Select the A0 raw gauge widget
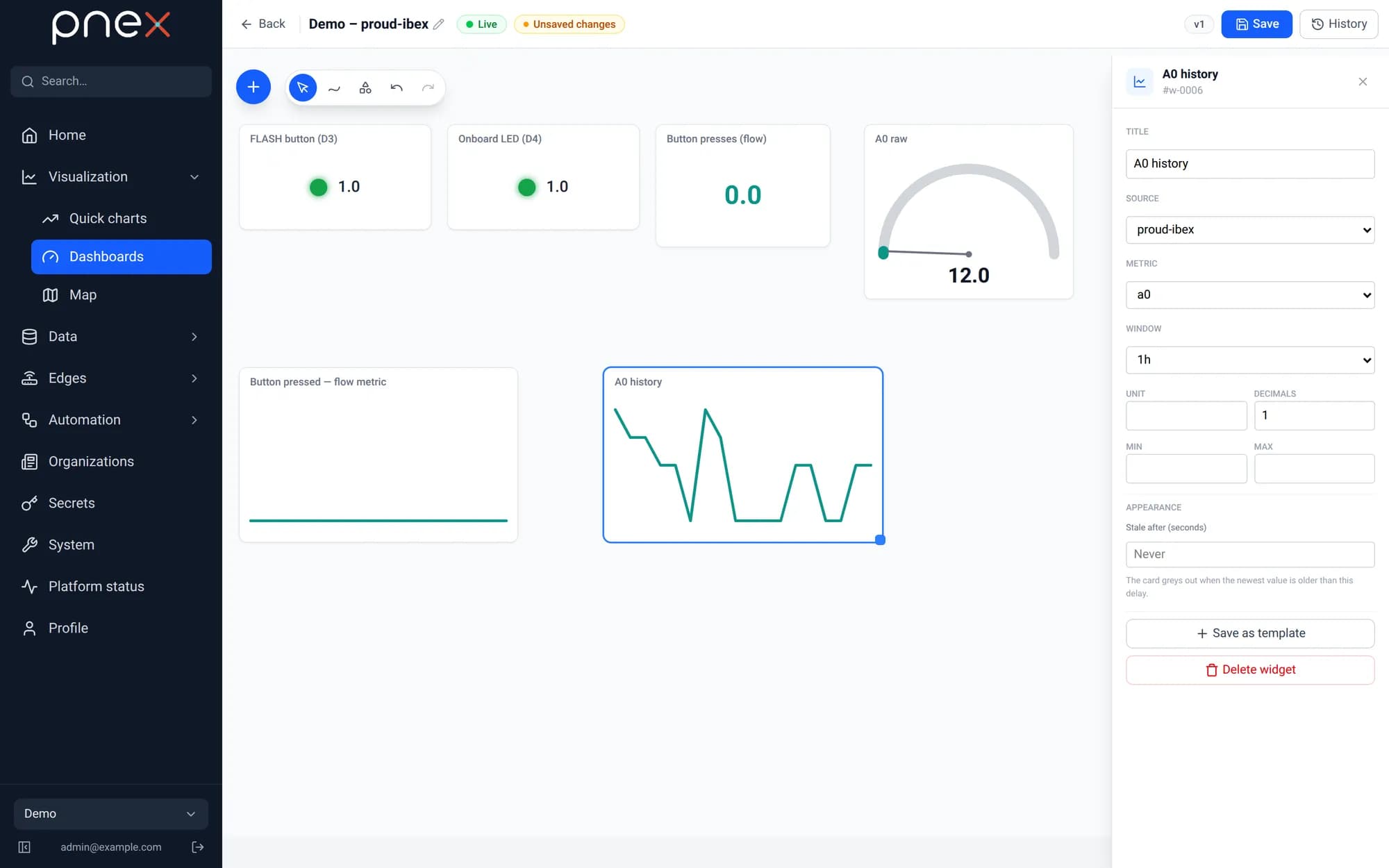Screen dimensions: 1389x868 [968, 212]
